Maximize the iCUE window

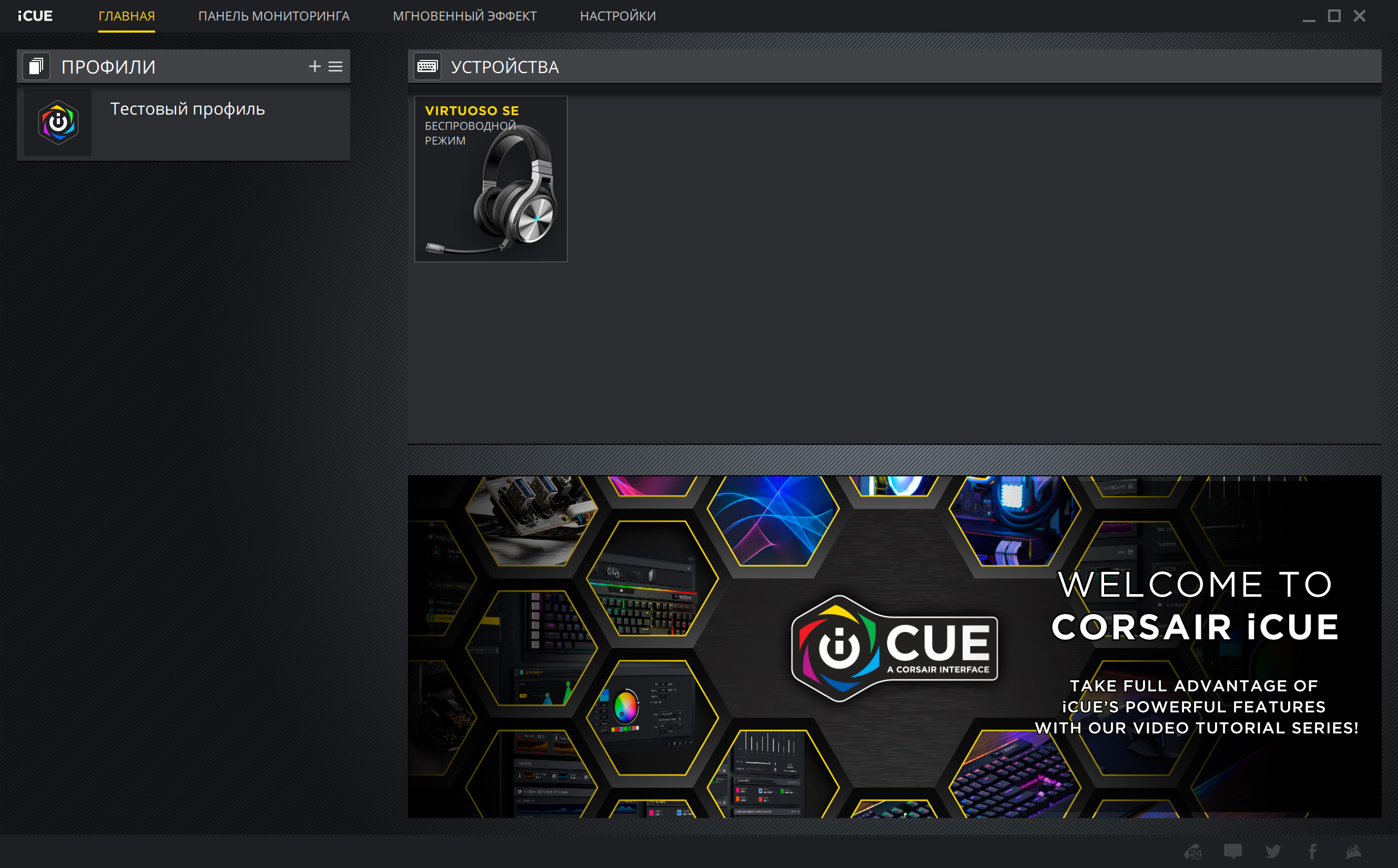pyautogui.click(x=1334, y=16)
